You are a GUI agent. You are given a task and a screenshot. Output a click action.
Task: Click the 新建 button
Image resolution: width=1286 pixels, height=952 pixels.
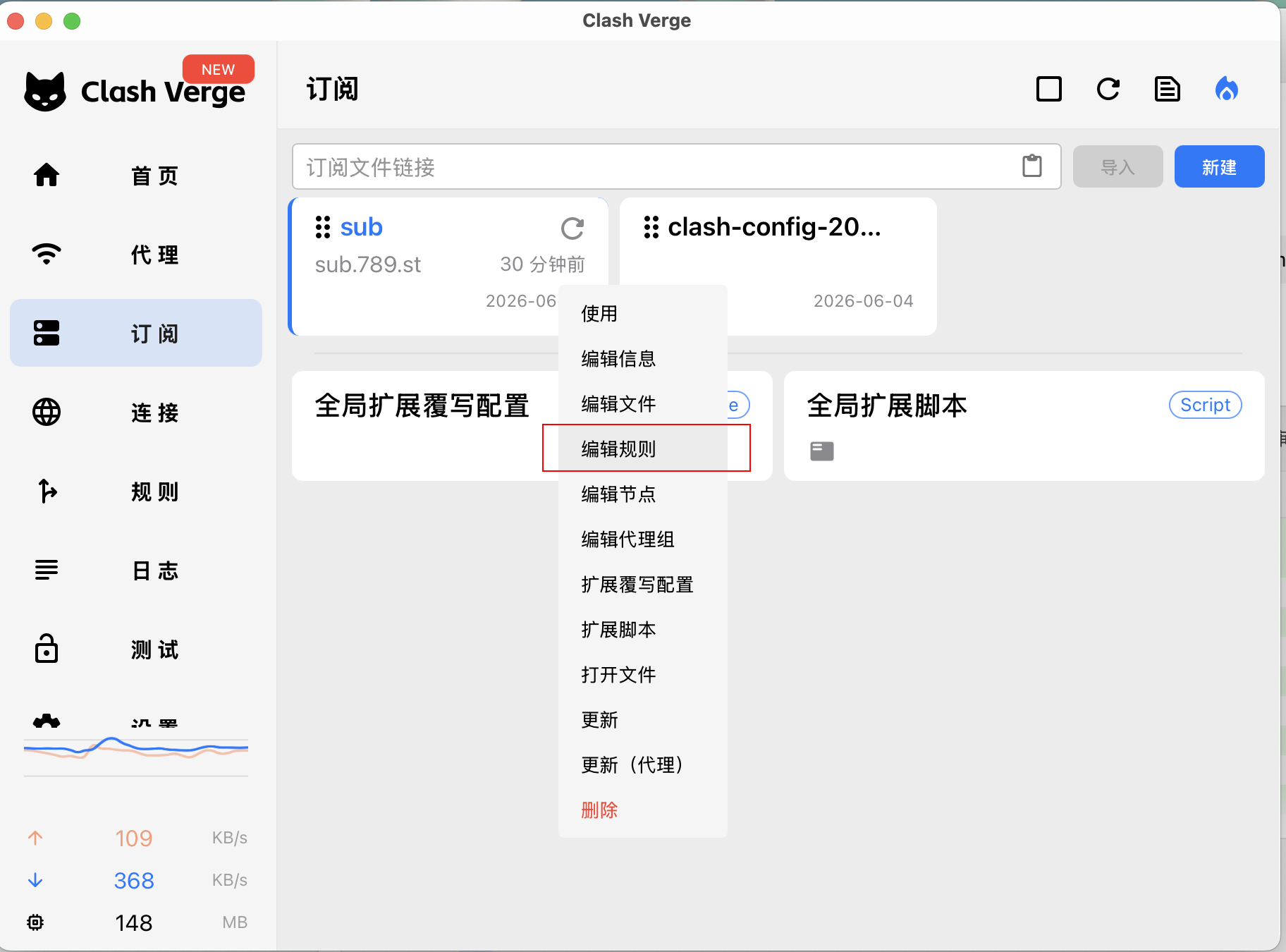click(x=1219, y=166)
